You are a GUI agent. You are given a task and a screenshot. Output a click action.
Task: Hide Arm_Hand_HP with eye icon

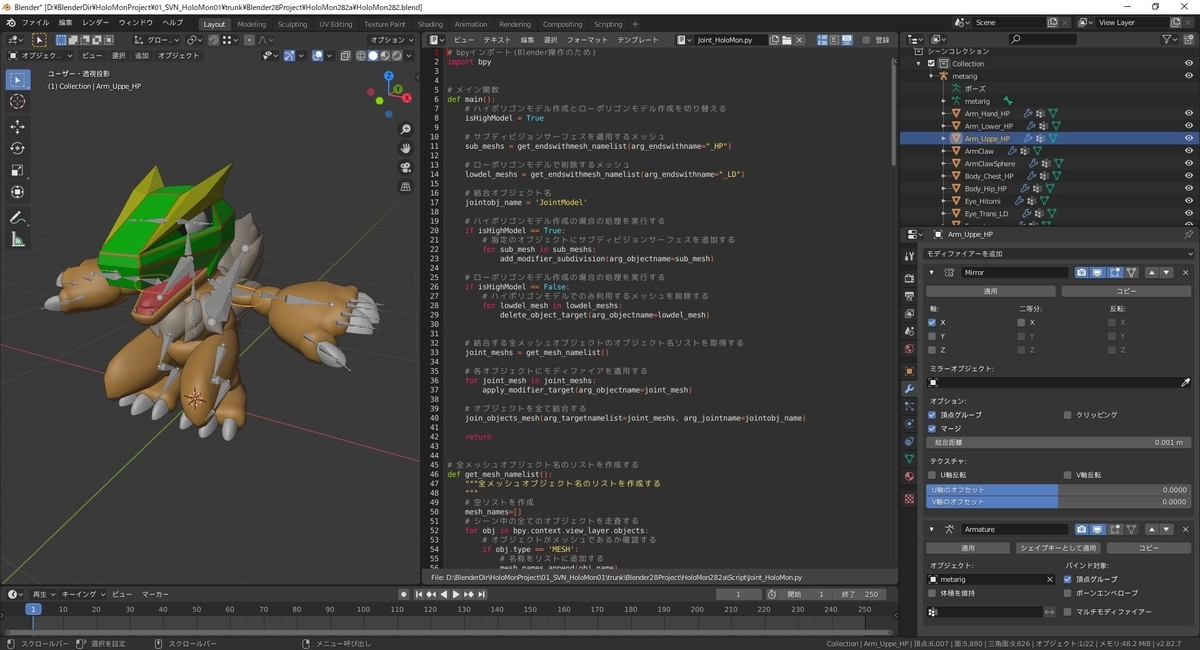click(x=1189, y=113)
